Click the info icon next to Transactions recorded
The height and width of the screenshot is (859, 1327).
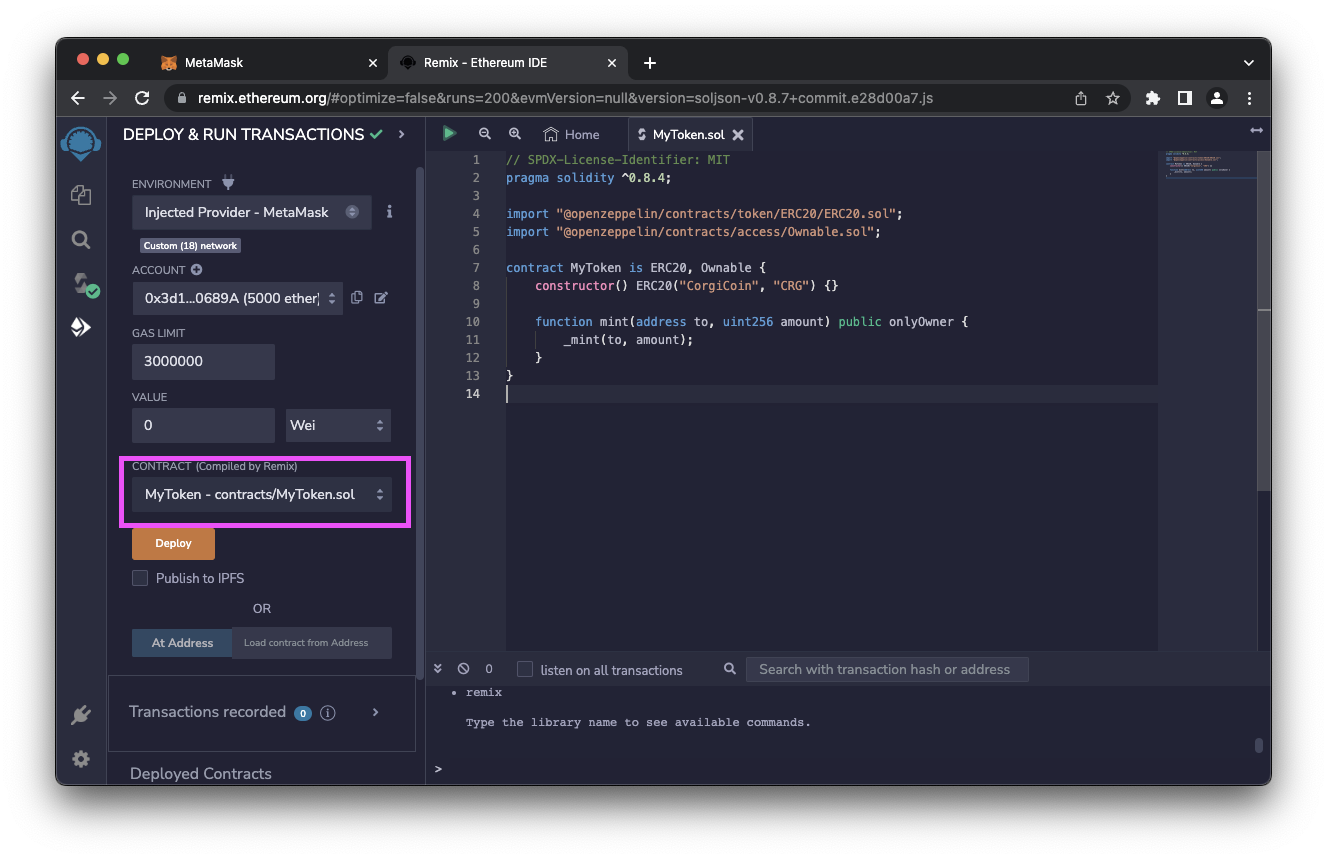(x=327, y=713)
